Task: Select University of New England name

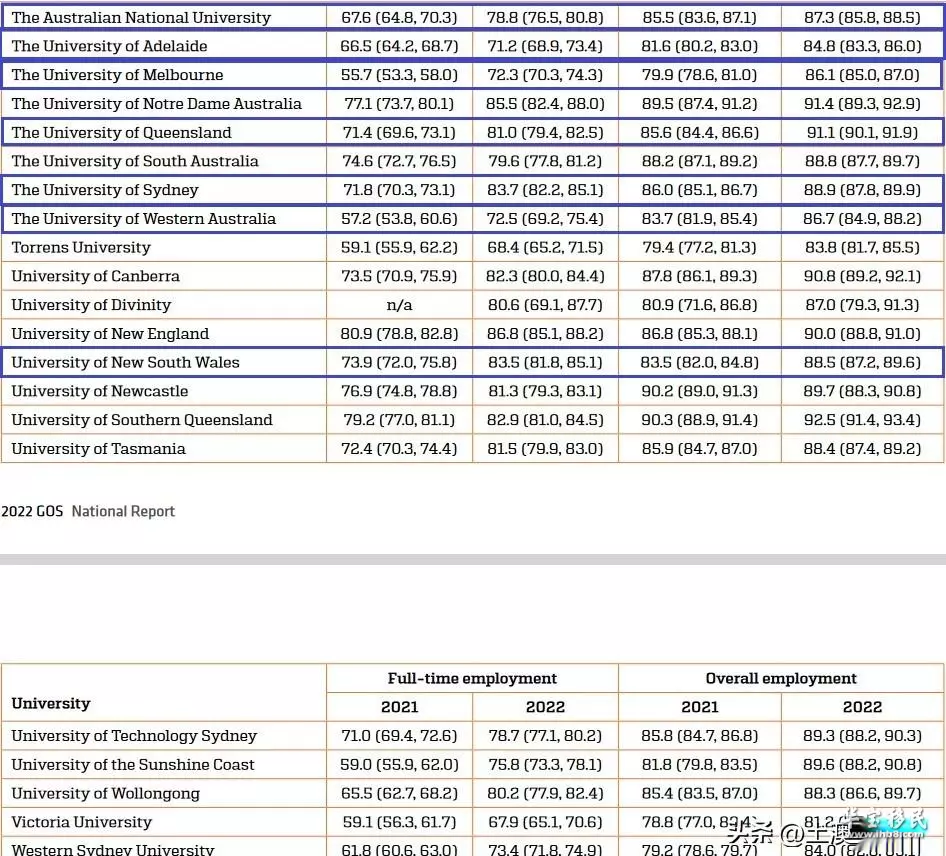Action: (110, 334)
